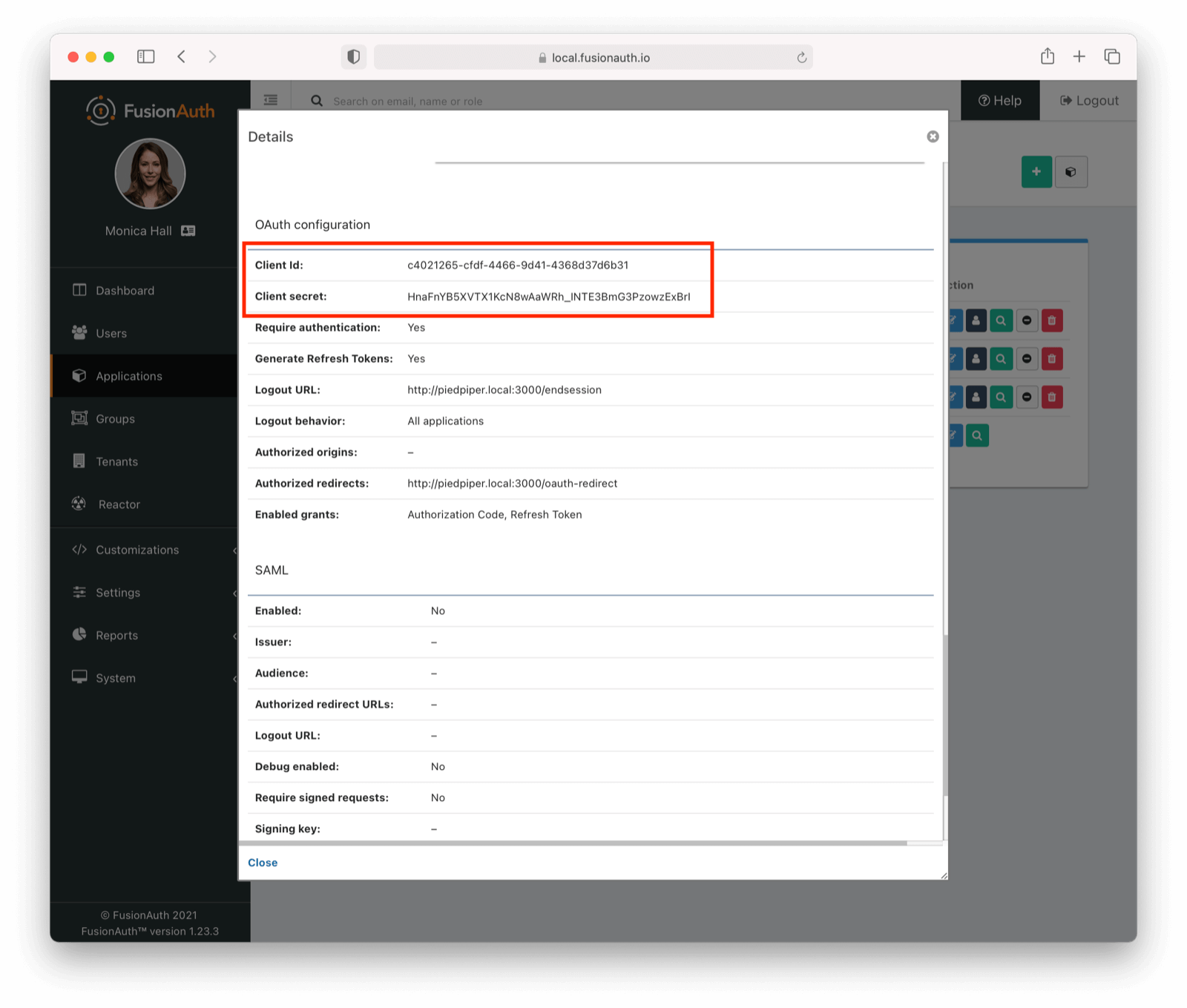1187x1008 pixels.
Task: Toggle the Safari sidebar button
Action: pyautogui.click(x=146, y=56)
